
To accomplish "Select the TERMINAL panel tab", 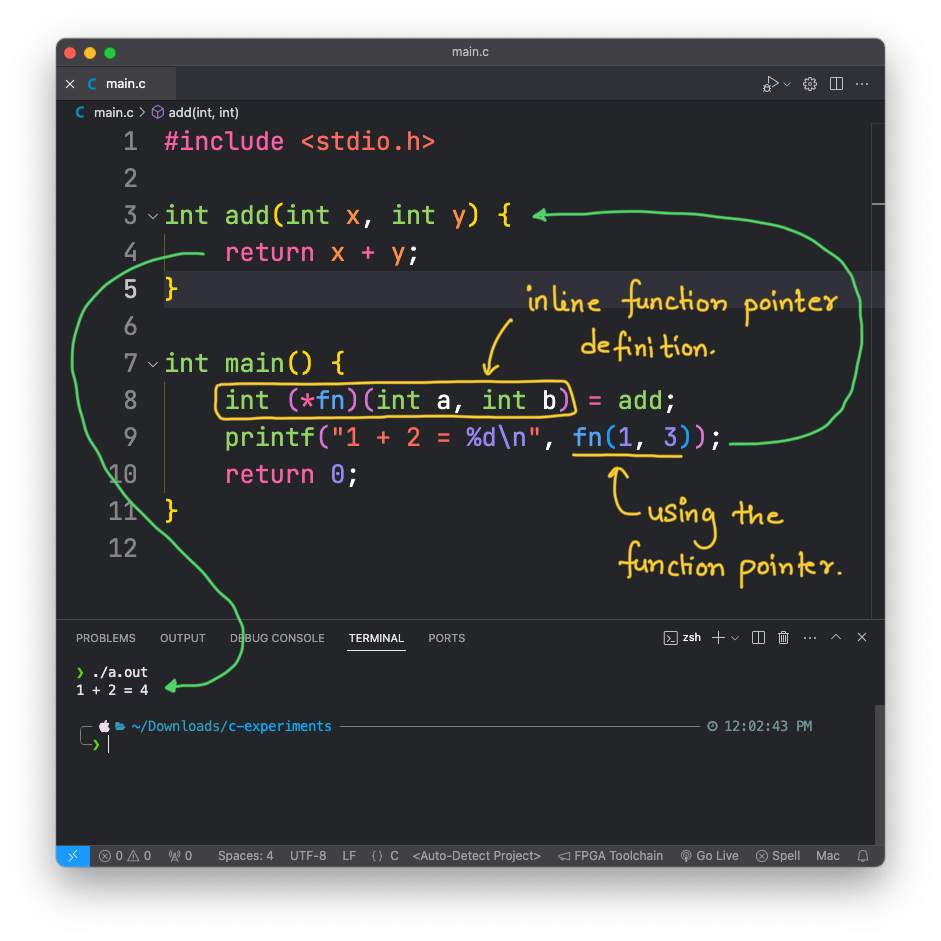I will (x=376, y=638).
